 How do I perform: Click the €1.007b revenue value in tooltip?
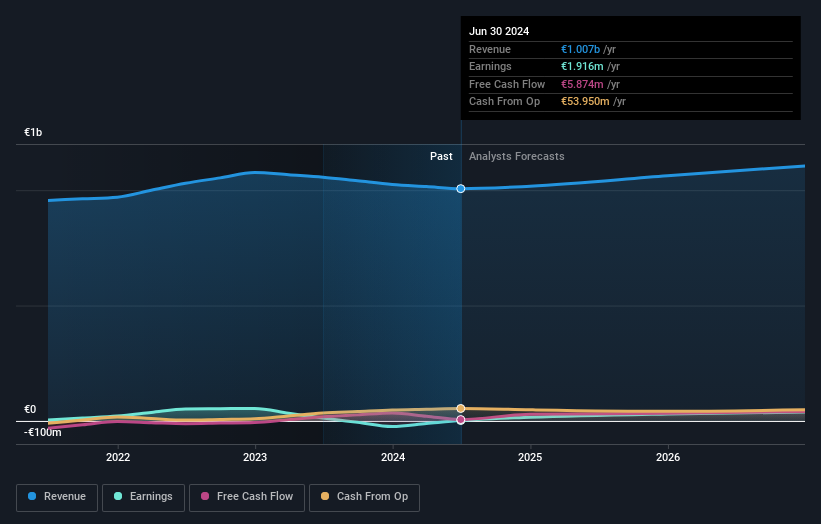[580, 49]
